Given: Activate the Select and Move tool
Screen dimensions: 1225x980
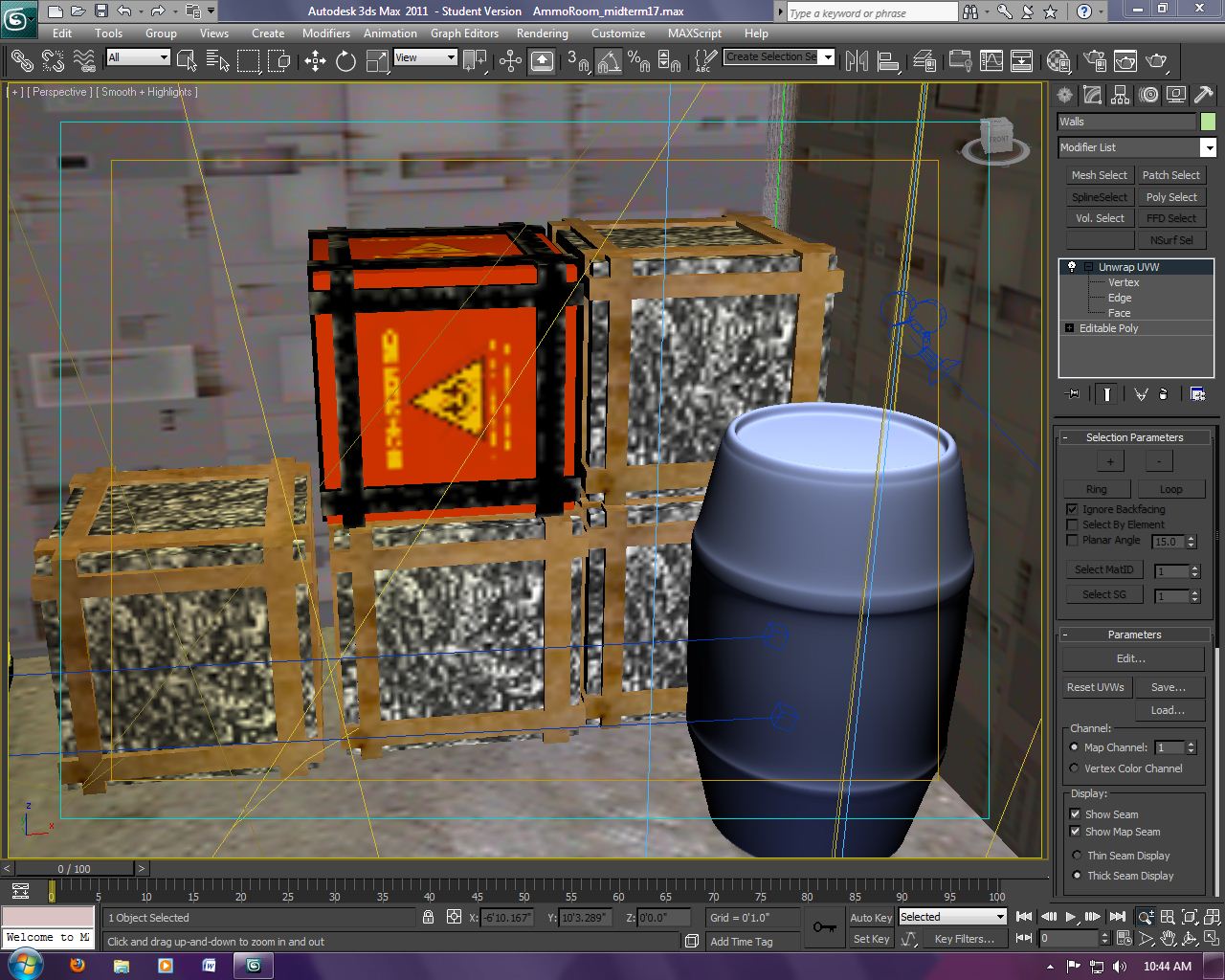Looking at the screenshot, I should click(315, 61).
